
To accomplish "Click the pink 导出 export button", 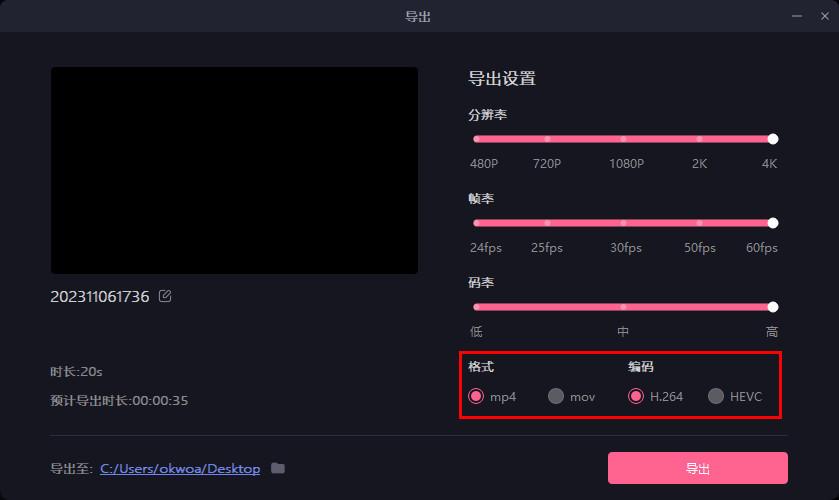I will (x=698, y=468).
